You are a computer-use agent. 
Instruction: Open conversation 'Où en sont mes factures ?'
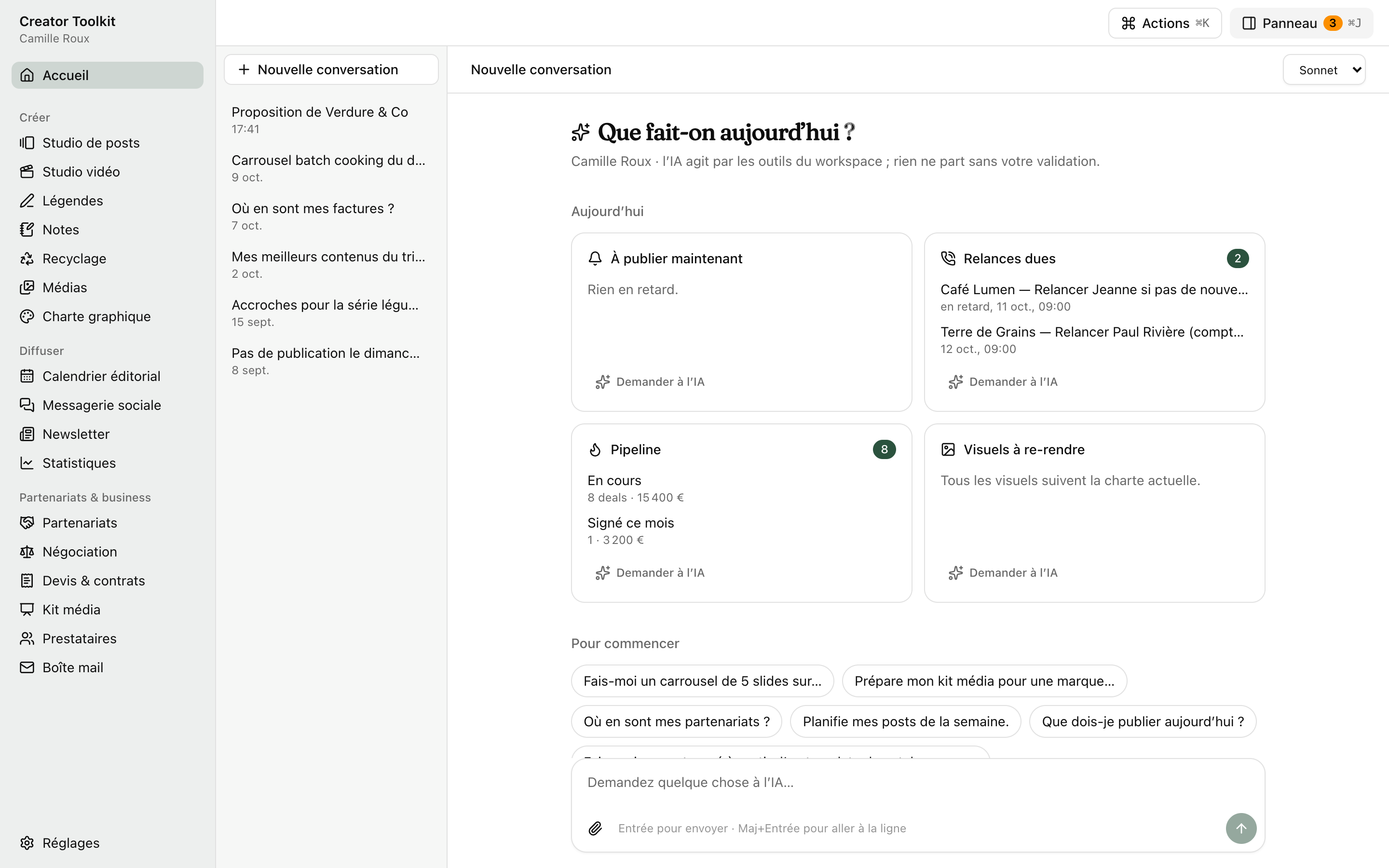tap(331, 217)
